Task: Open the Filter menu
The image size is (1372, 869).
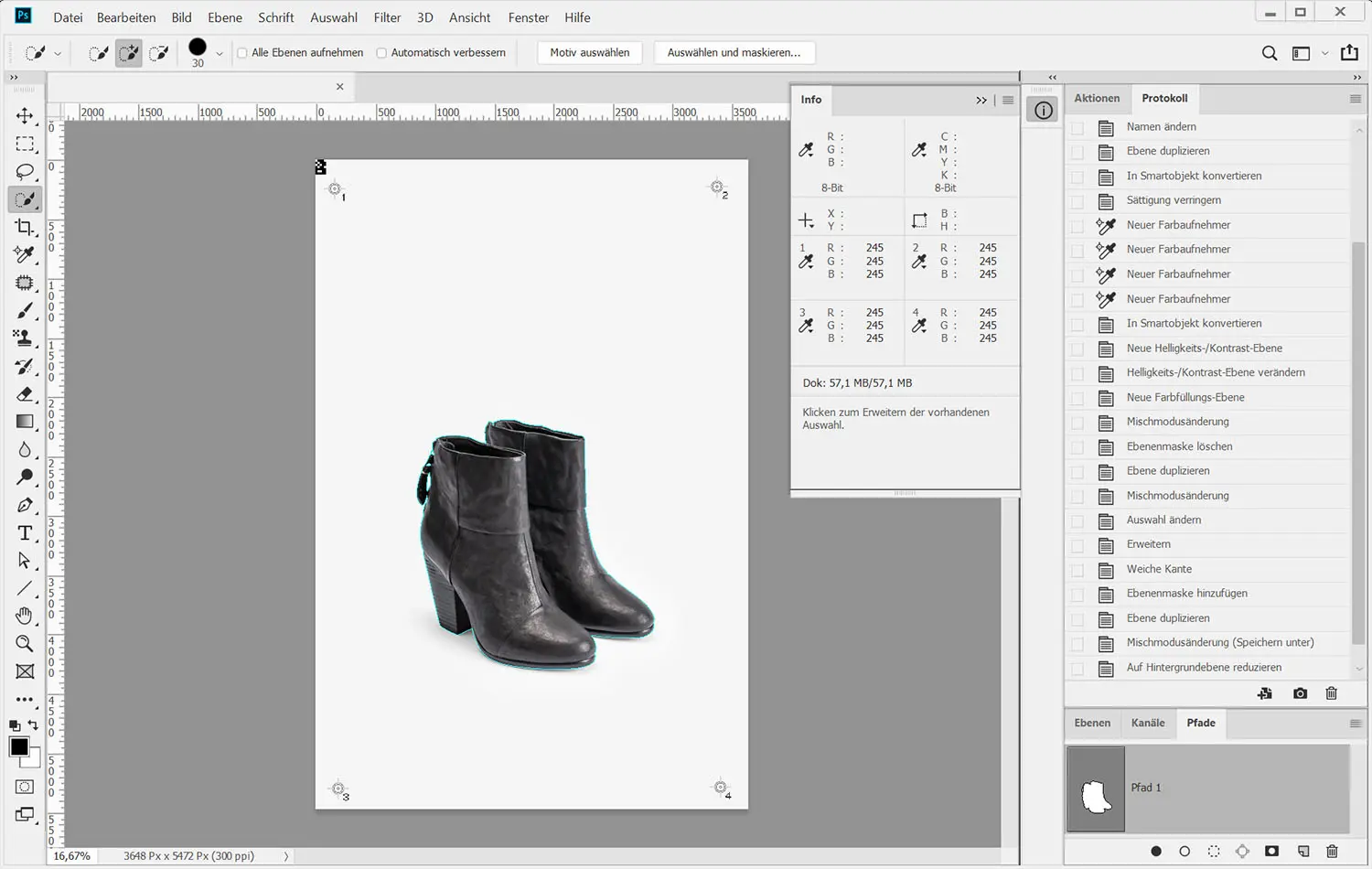Action: coord(387,17)
